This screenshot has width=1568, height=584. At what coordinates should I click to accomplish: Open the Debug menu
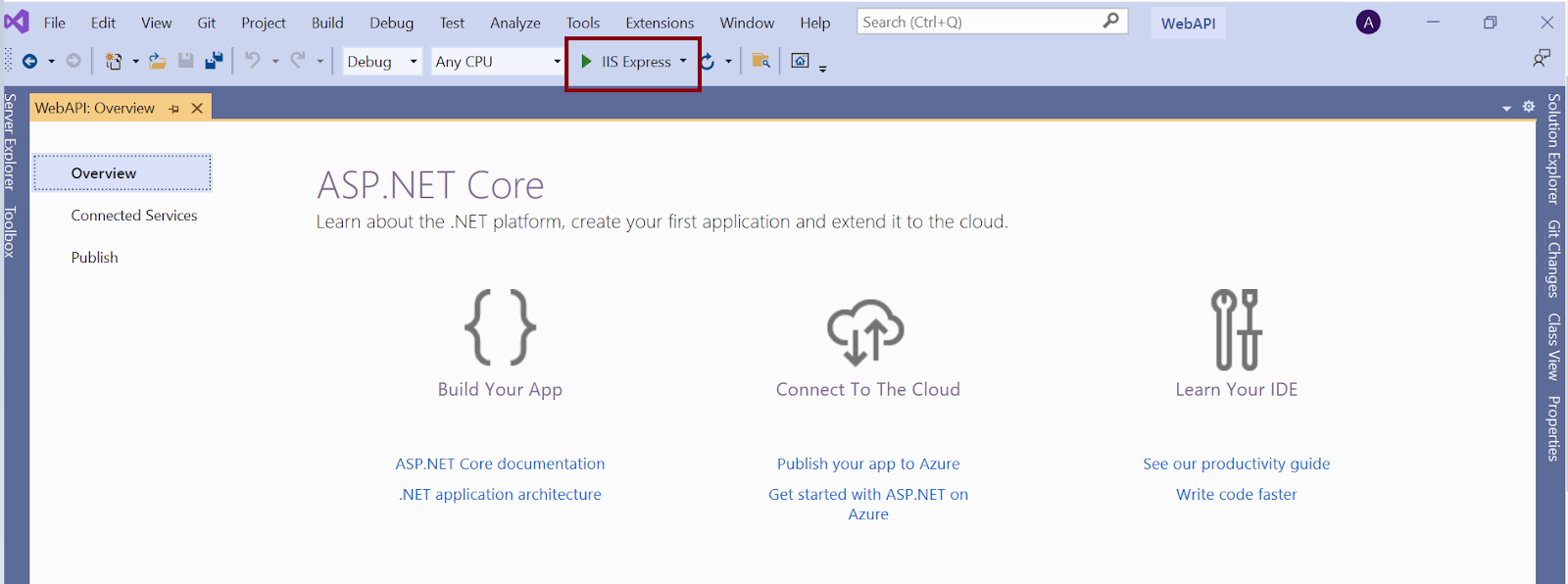pos(391,23)
